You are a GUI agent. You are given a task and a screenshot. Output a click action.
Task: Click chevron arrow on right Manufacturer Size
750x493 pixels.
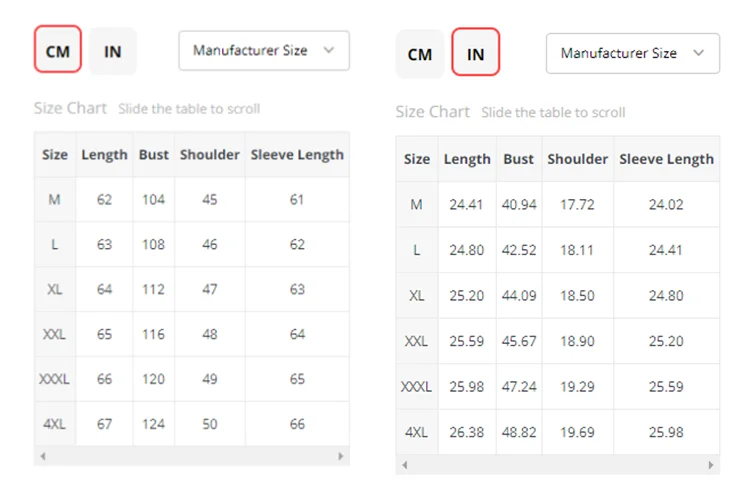(x=699, y=53)
